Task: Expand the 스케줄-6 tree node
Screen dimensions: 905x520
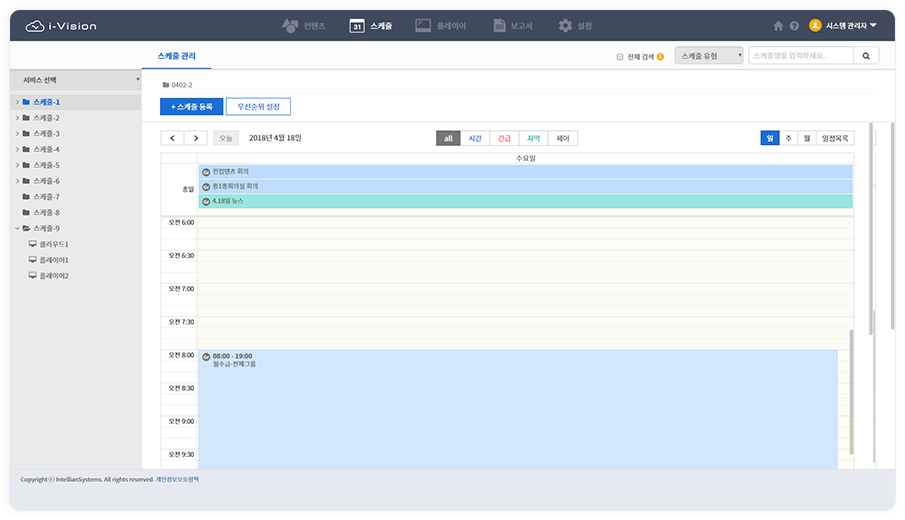Action: (17, 181)
